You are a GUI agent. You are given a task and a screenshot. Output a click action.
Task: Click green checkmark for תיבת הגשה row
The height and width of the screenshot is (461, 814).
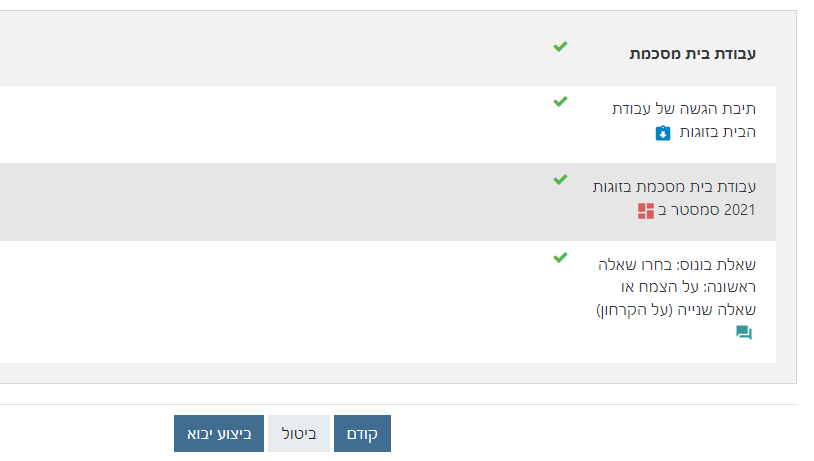(x=560, y=101)
